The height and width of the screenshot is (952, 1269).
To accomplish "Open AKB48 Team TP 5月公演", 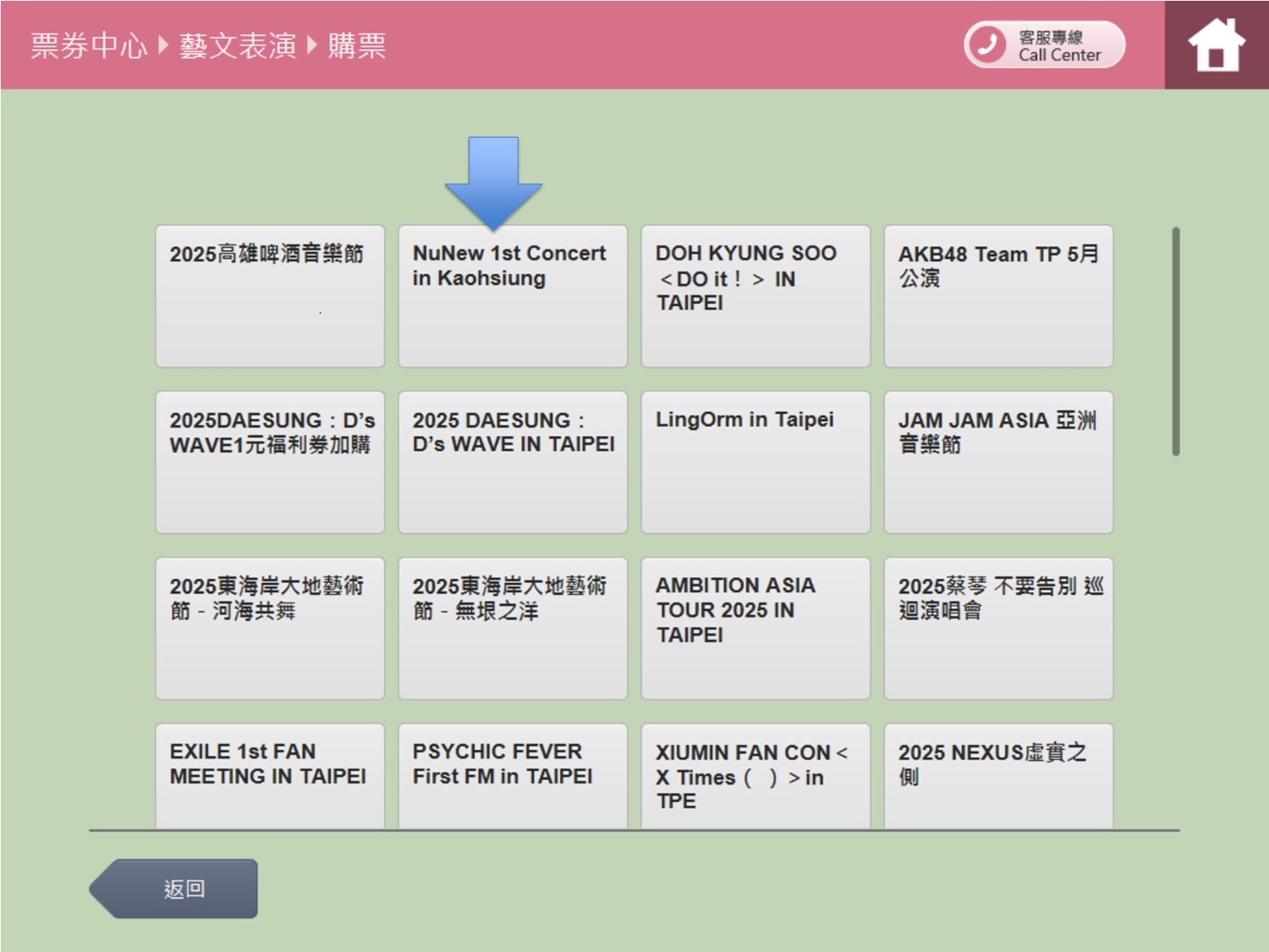I will click(x=998, y=296).
